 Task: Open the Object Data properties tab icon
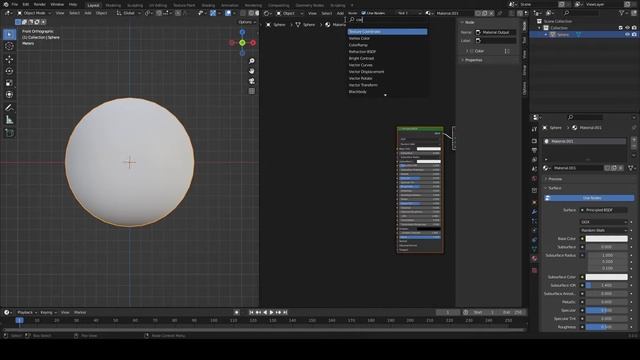pyautogui.click(x=534, y=249)
